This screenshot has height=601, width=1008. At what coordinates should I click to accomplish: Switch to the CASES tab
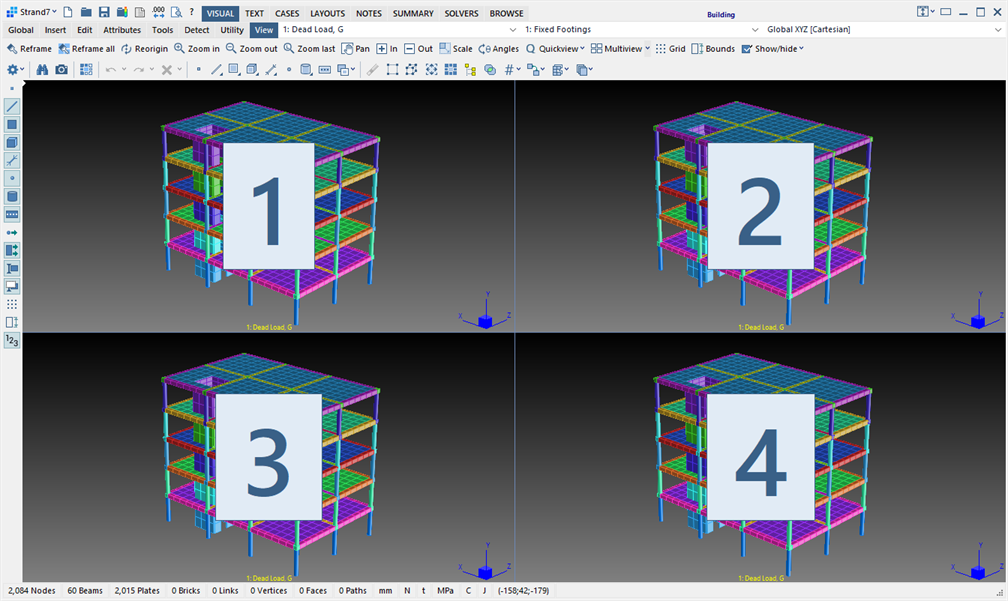[287, 13]
